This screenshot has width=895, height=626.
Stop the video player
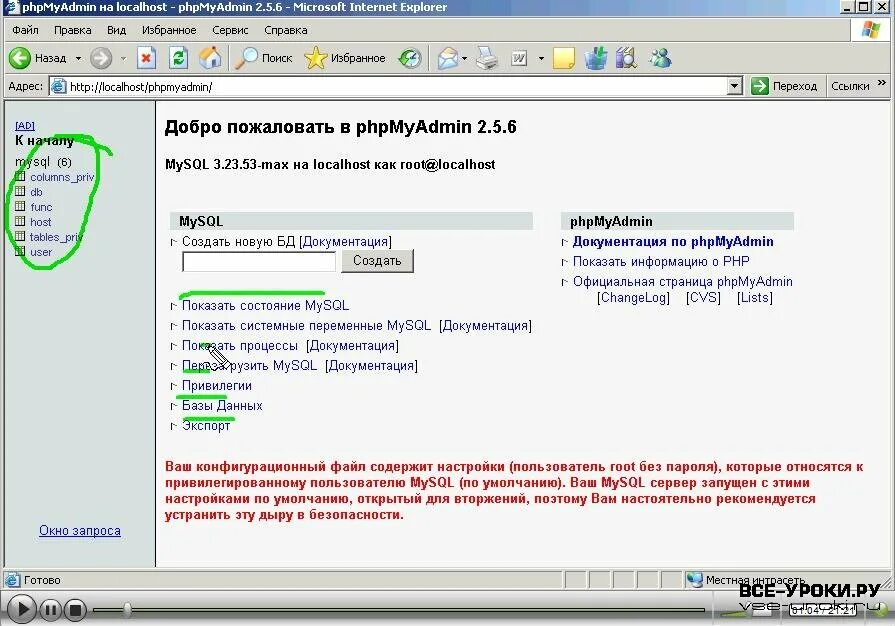pyautogui.click(x=75, y=610)
